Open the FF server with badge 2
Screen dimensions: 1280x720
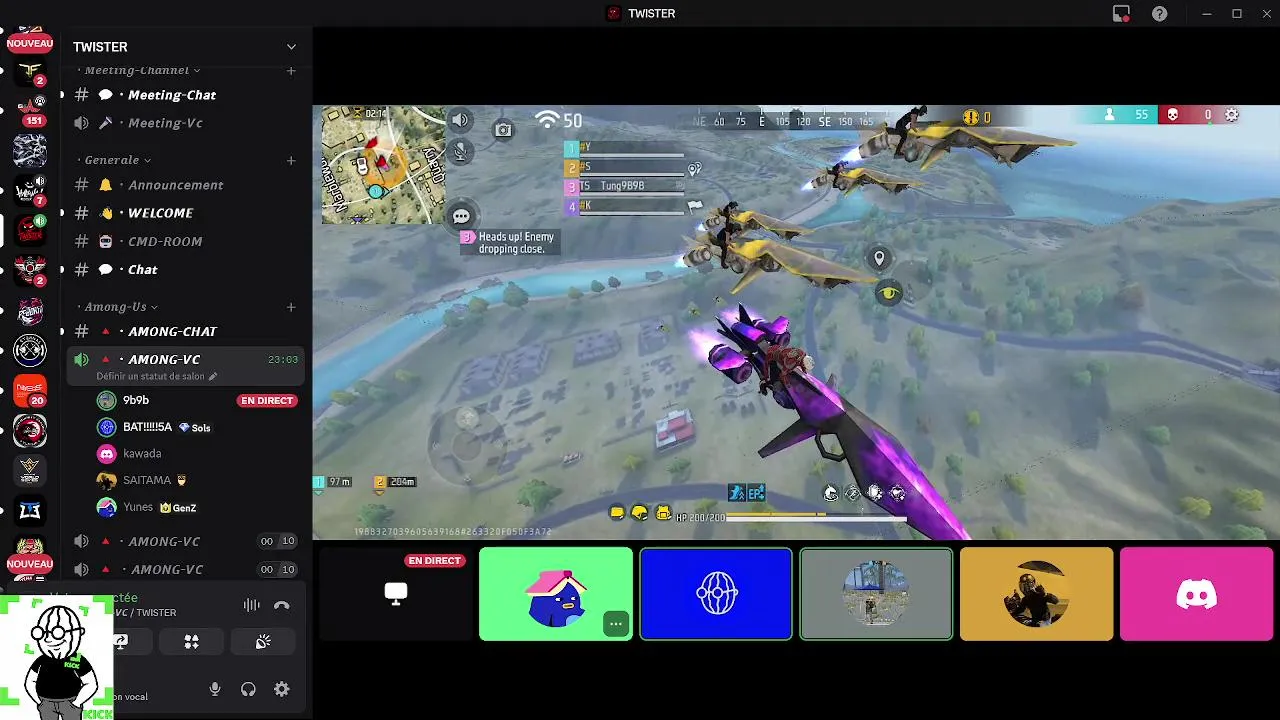(x=30, y=73)
